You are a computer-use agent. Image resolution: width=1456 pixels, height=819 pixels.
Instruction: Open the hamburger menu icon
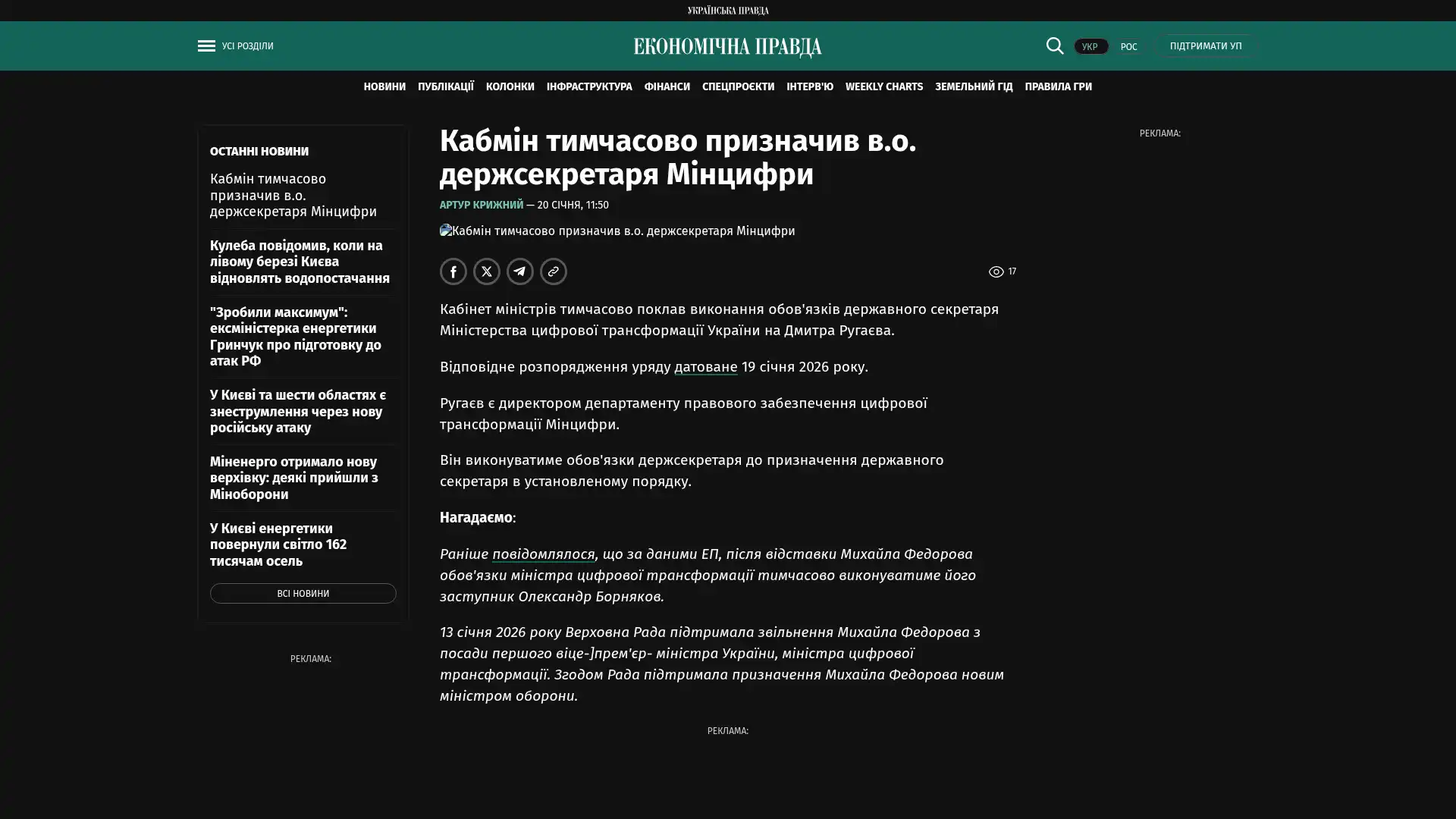click(x=206, y=45)
